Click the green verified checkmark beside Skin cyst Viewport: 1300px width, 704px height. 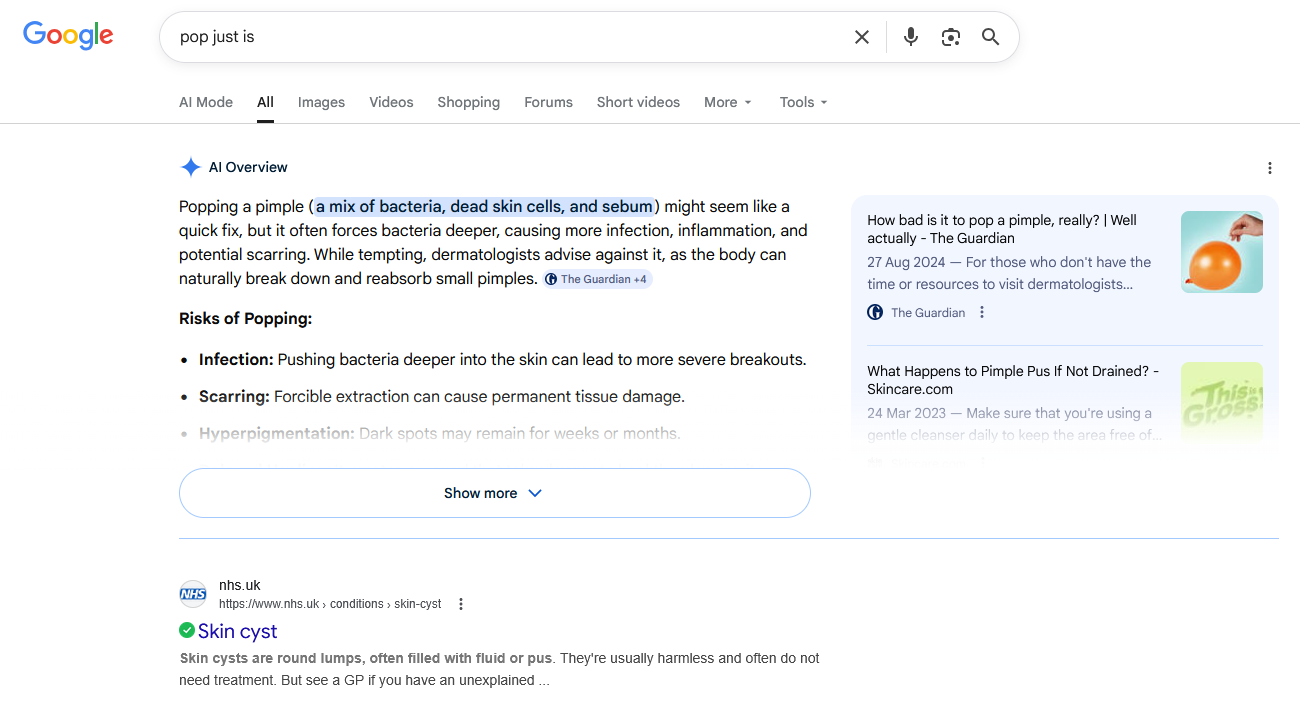pyautogui.click(x=187, y=630)
